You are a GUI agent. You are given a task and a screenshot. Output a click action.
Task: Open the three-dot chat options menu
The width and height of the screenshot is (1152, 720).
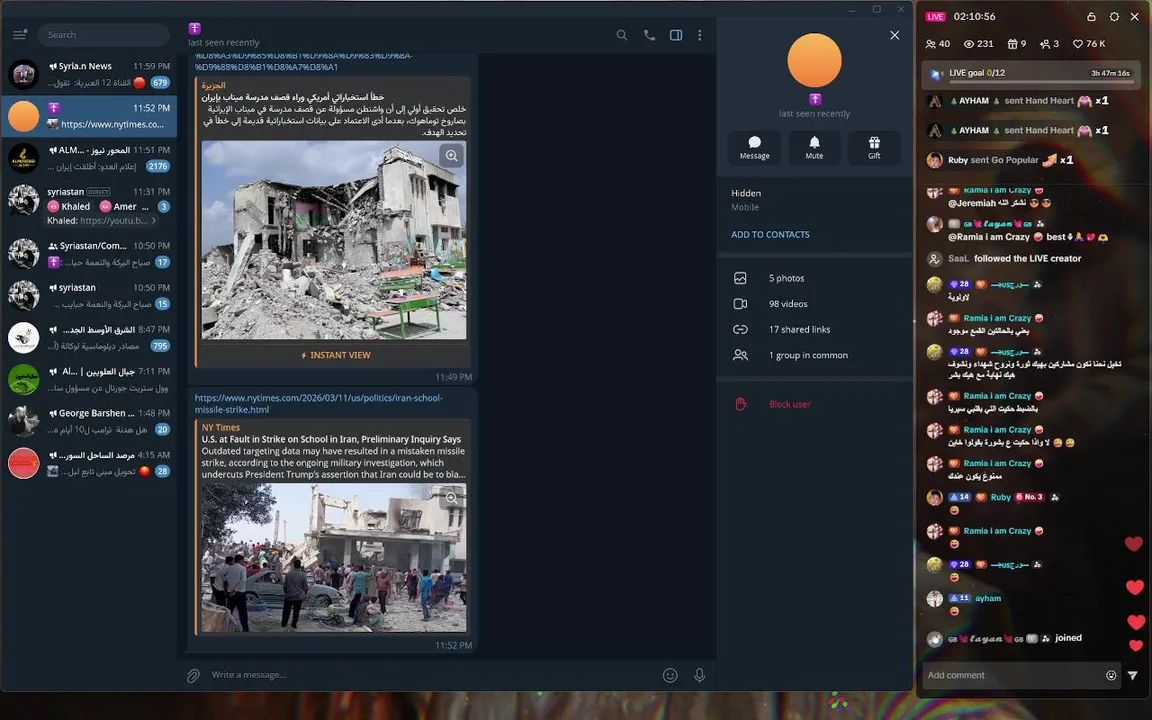699,35
